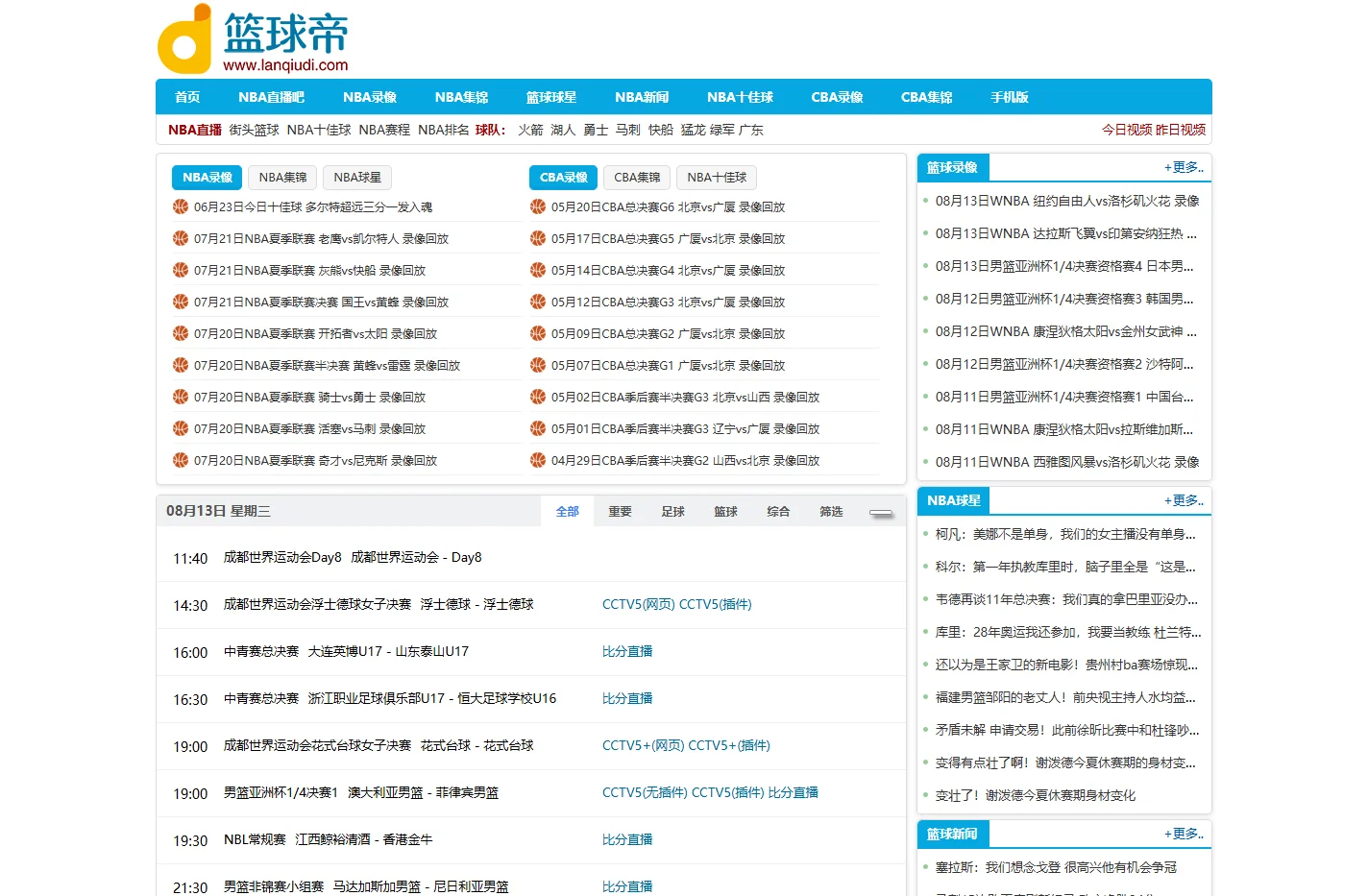Screen dimensions: 1368x896
Task: Click basketball icon beside CBA总决赛G5
Action: pyautogui.click(x=538, y=238)
